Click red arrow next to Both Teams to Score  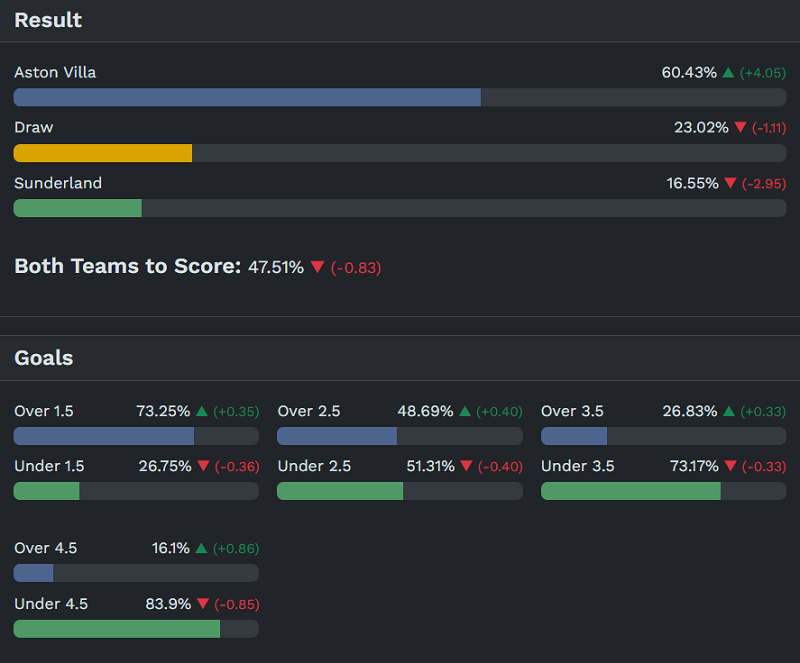317,267
